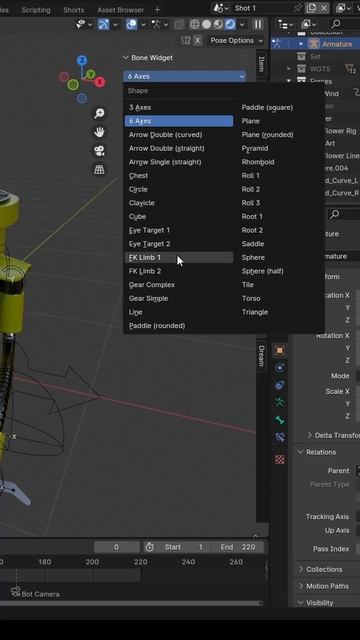Click the timeline clock use-preview-range icon
The height and width of the screenshot is (640, 360).
click(149, 547)
